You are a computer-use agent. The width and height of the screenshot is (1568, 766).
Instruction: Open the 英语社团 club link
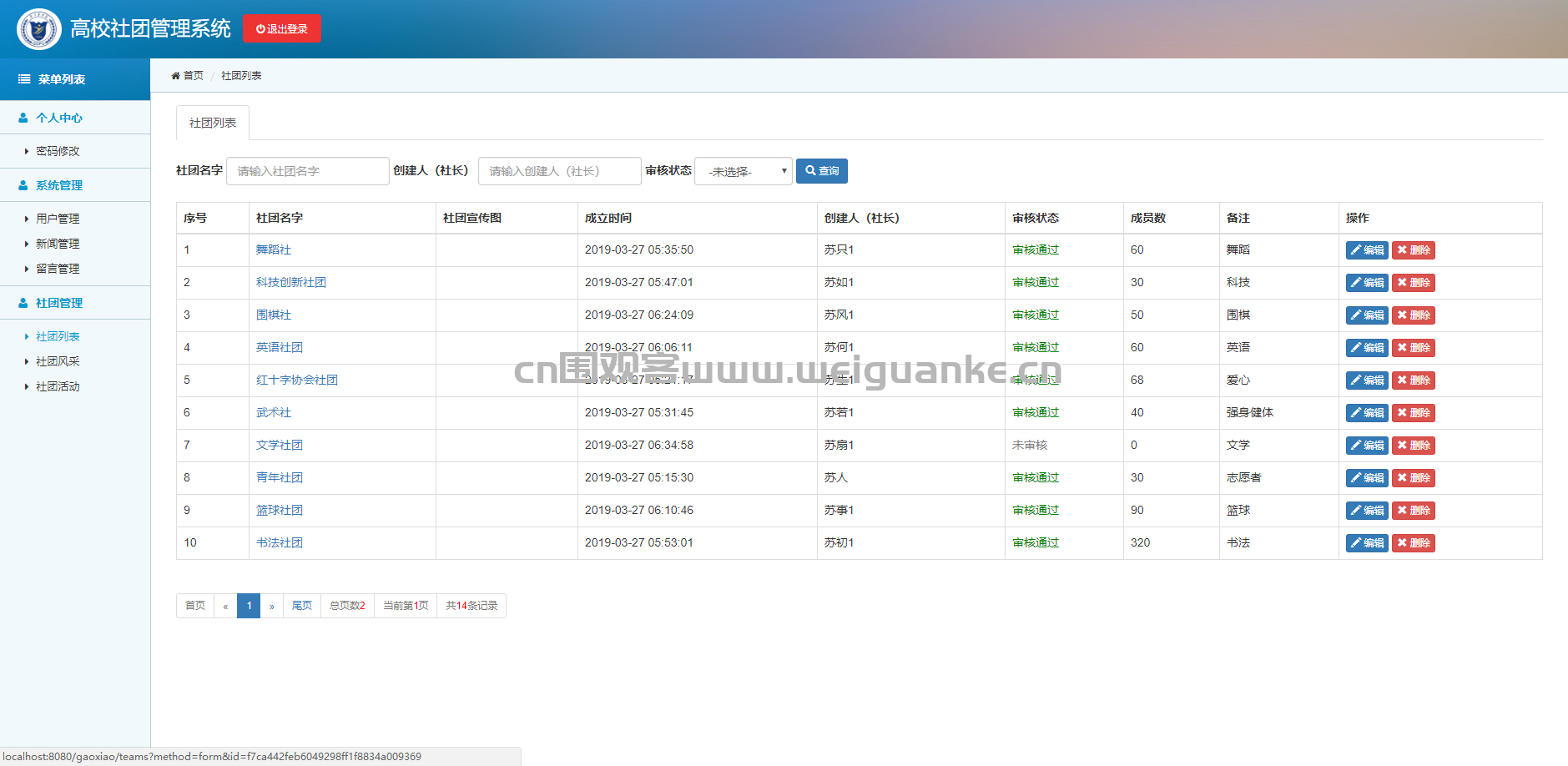pos(280,347)
